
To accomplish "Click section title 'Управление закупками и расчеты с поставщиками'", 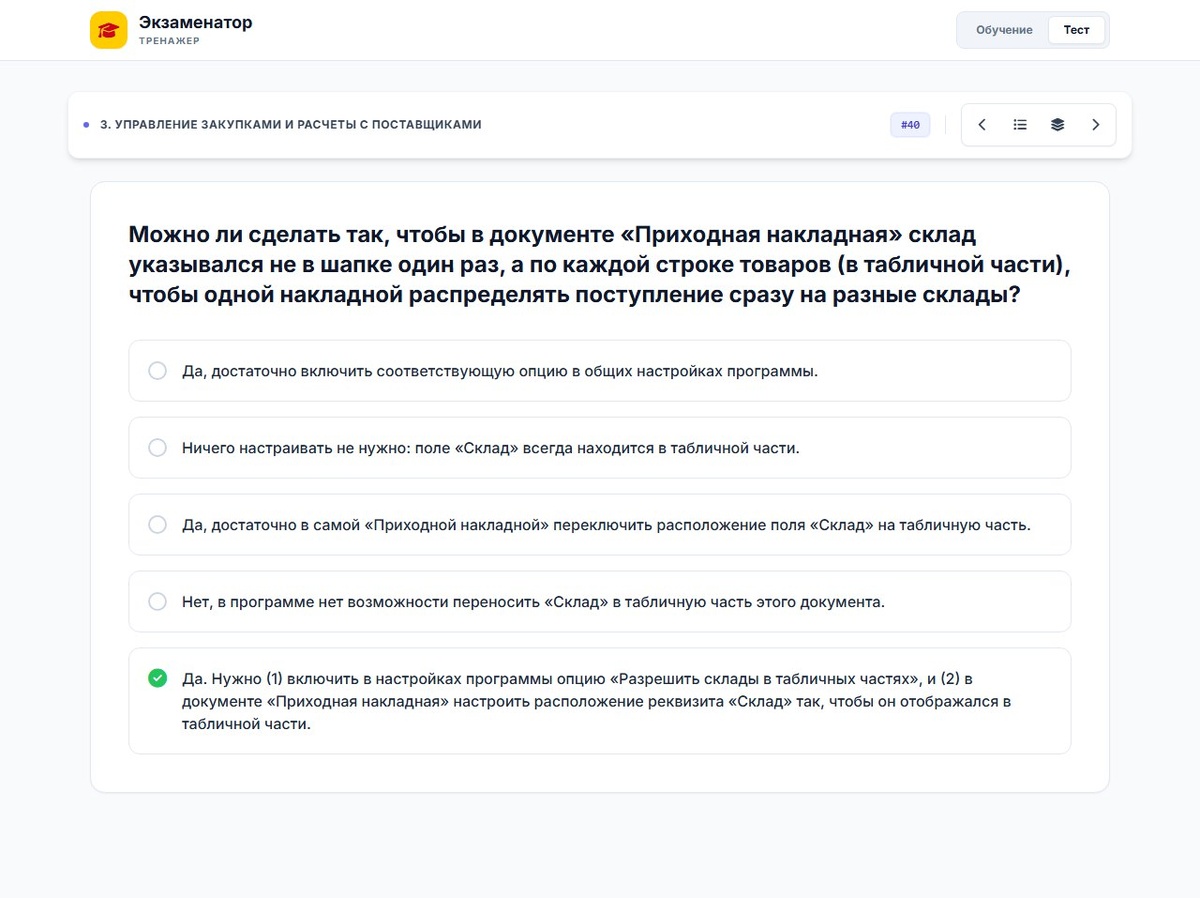I will click(291, 125).
